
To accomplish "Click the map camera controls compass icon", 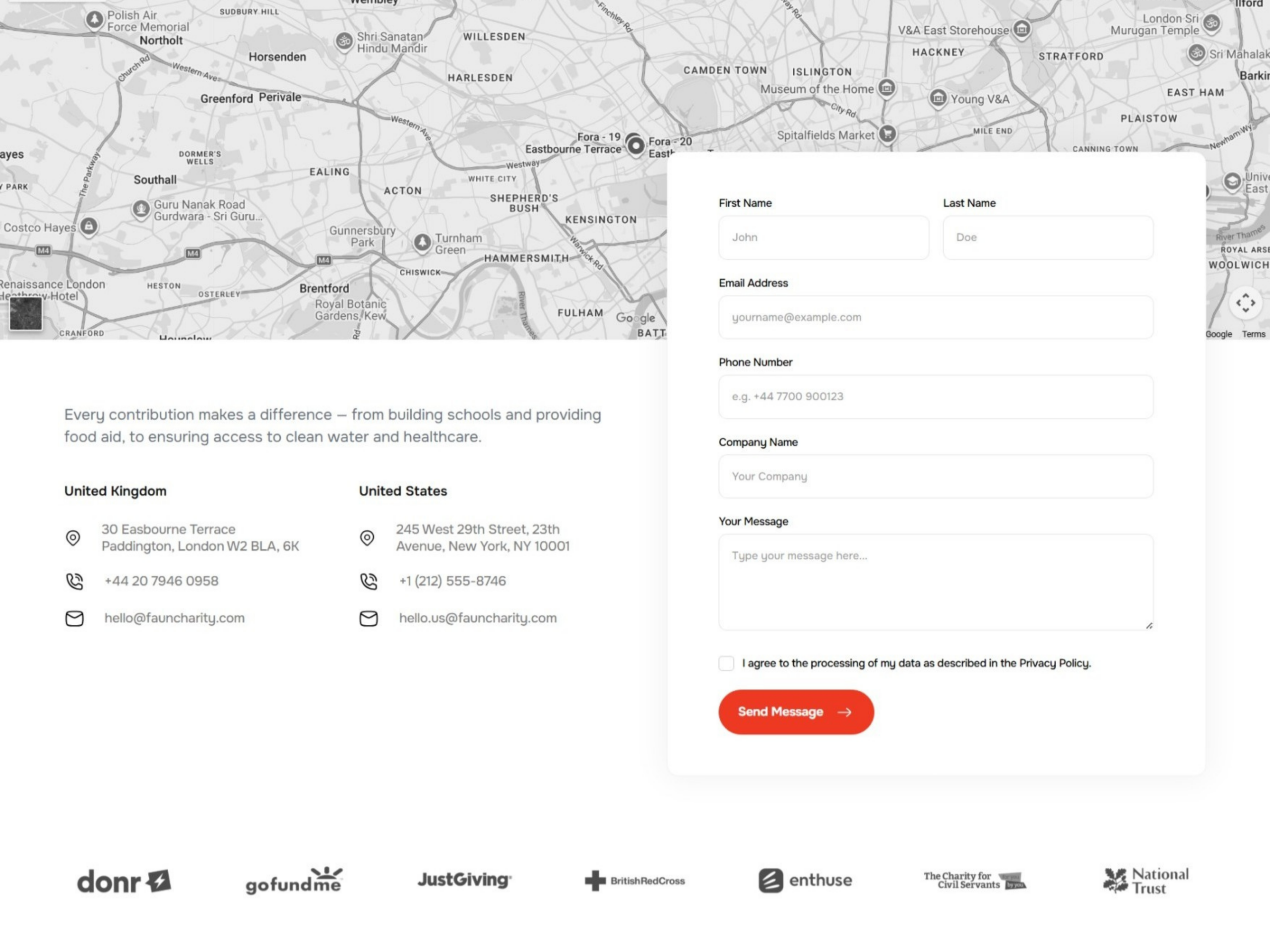I will [1245, 302].
